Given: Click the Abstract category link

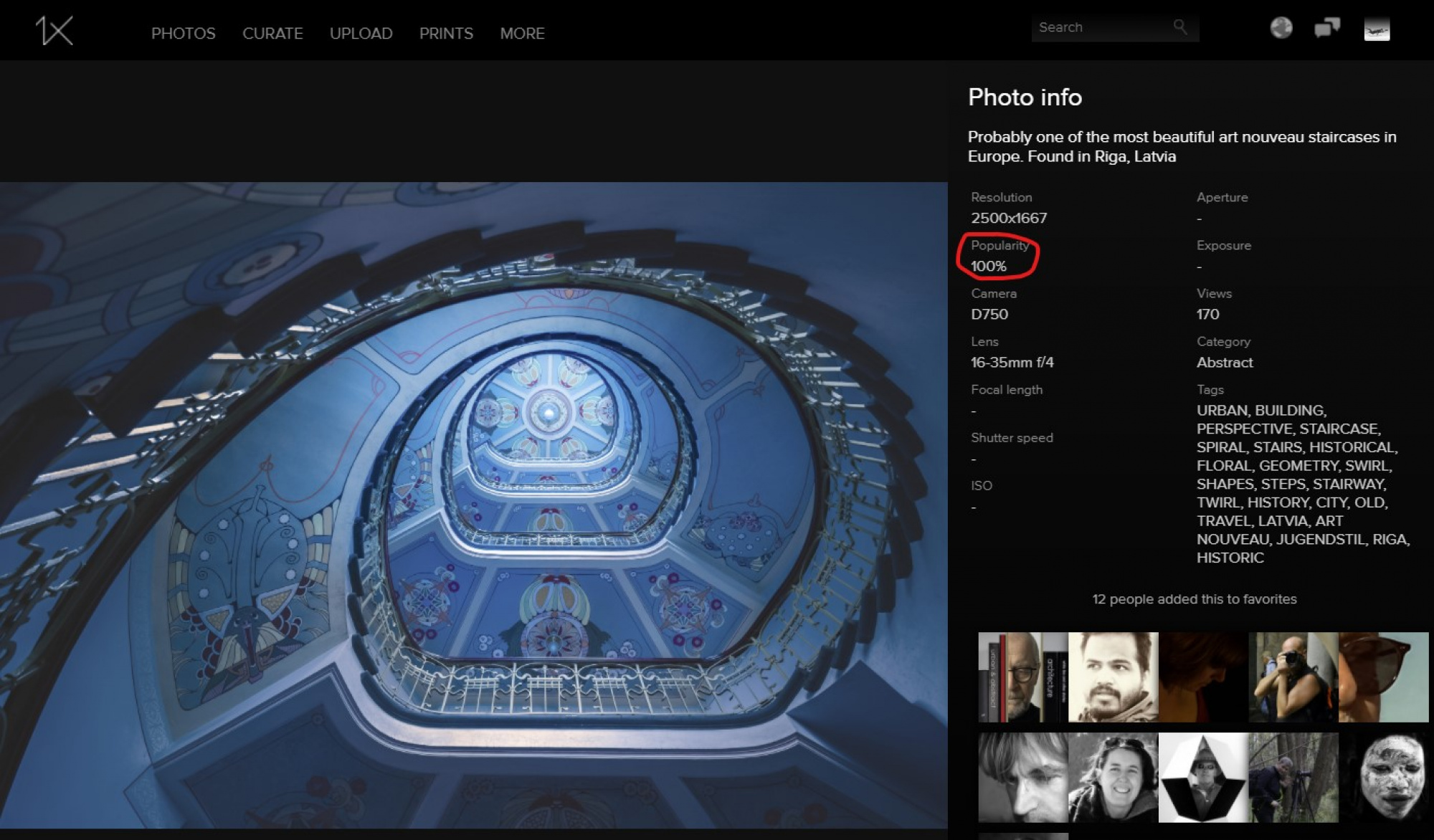Looking at the screenshot, I should [1224, 363].
